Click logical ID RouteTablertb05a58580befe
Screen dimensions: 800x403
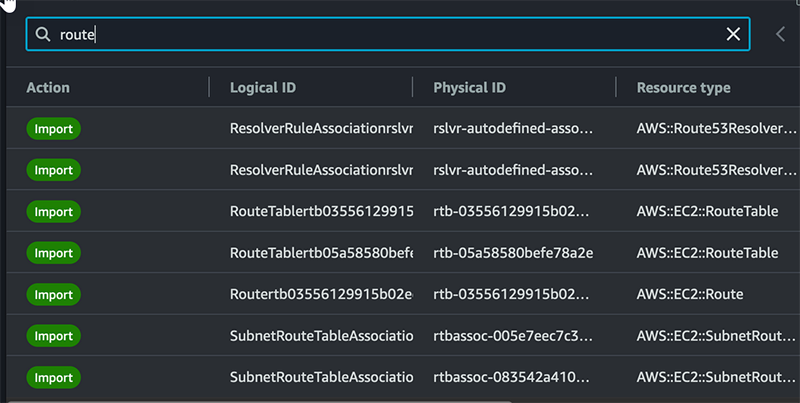320,253
